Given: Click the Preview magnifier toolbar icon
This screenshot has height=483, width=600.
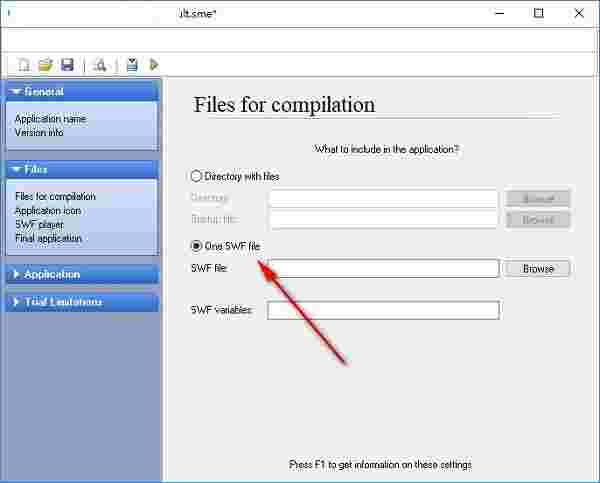Looking at the screenshot, I should 100,65.
